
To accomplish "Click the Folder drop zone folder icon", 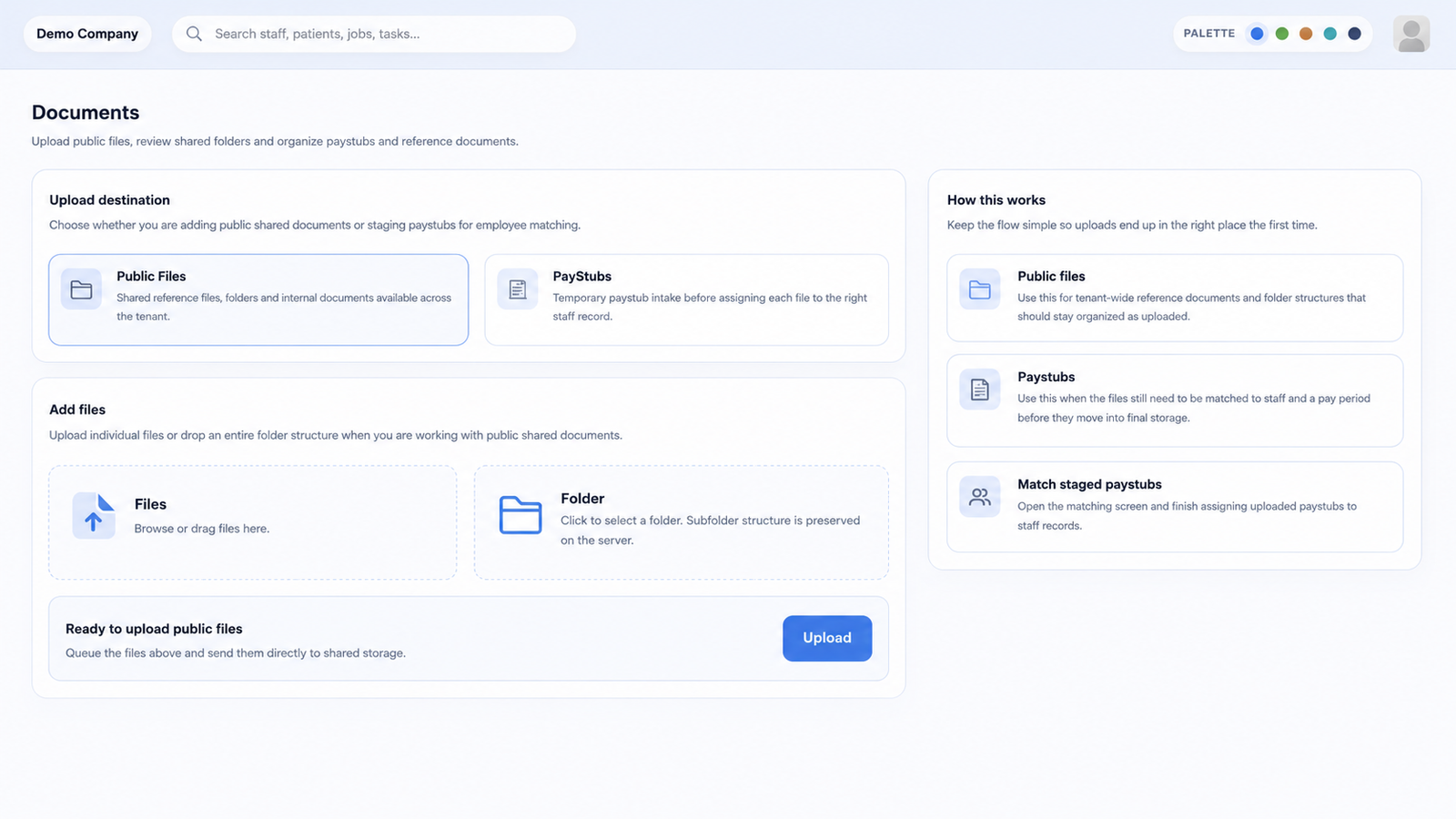I will point(521,515).
